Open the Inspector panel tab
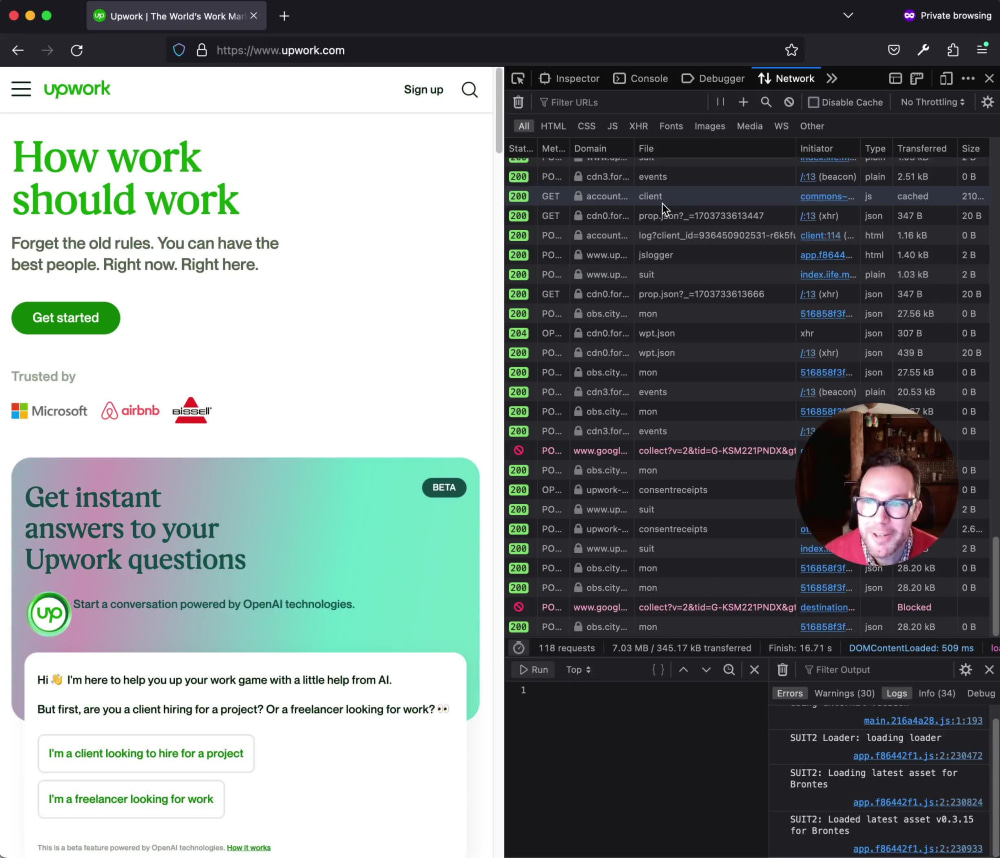Image resolution: width=1000 pixels, height=858 pixels. 570,78
